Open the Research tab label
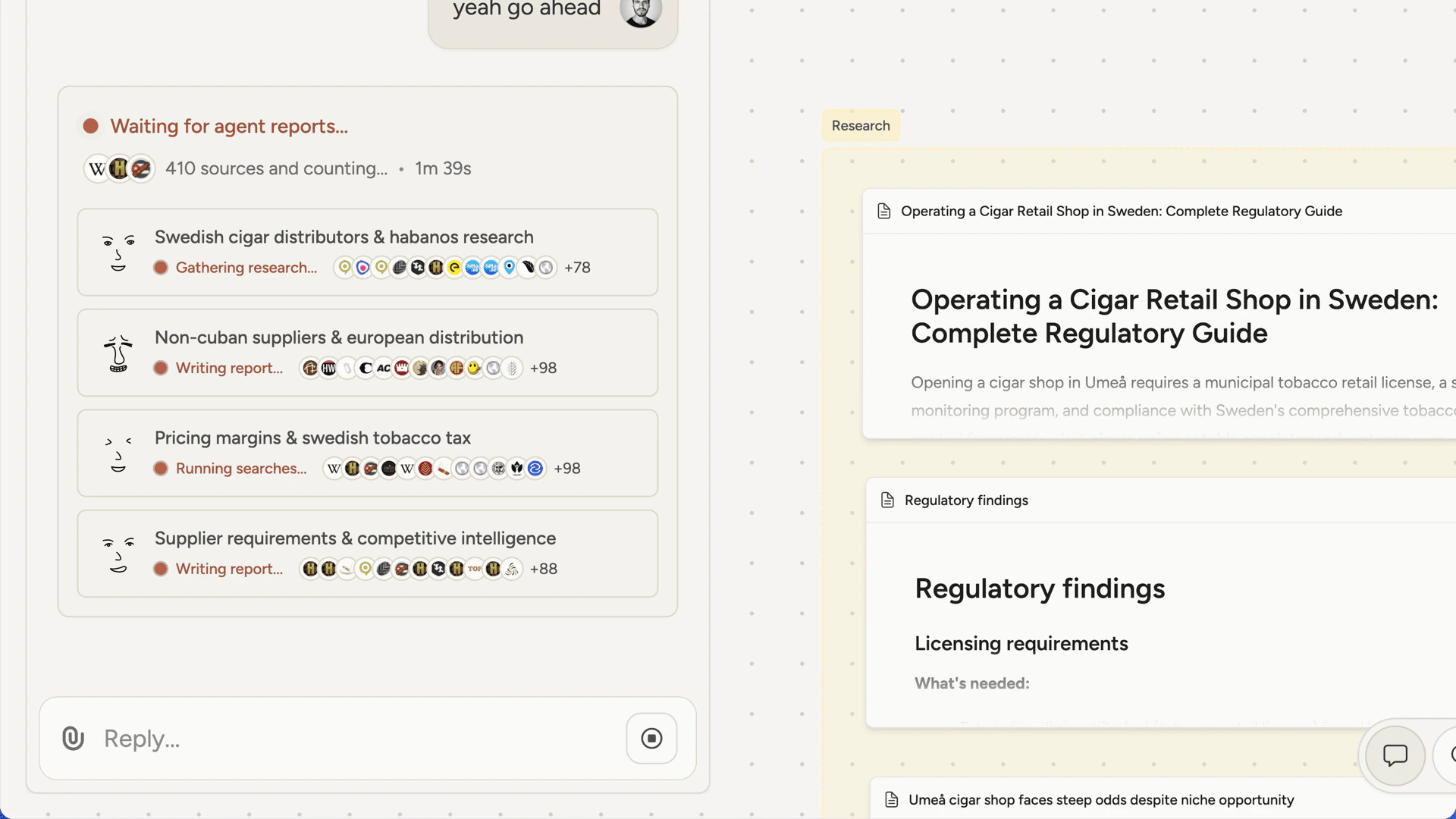The width and height of the screenshot is (1456, 819). click(861, 126)
